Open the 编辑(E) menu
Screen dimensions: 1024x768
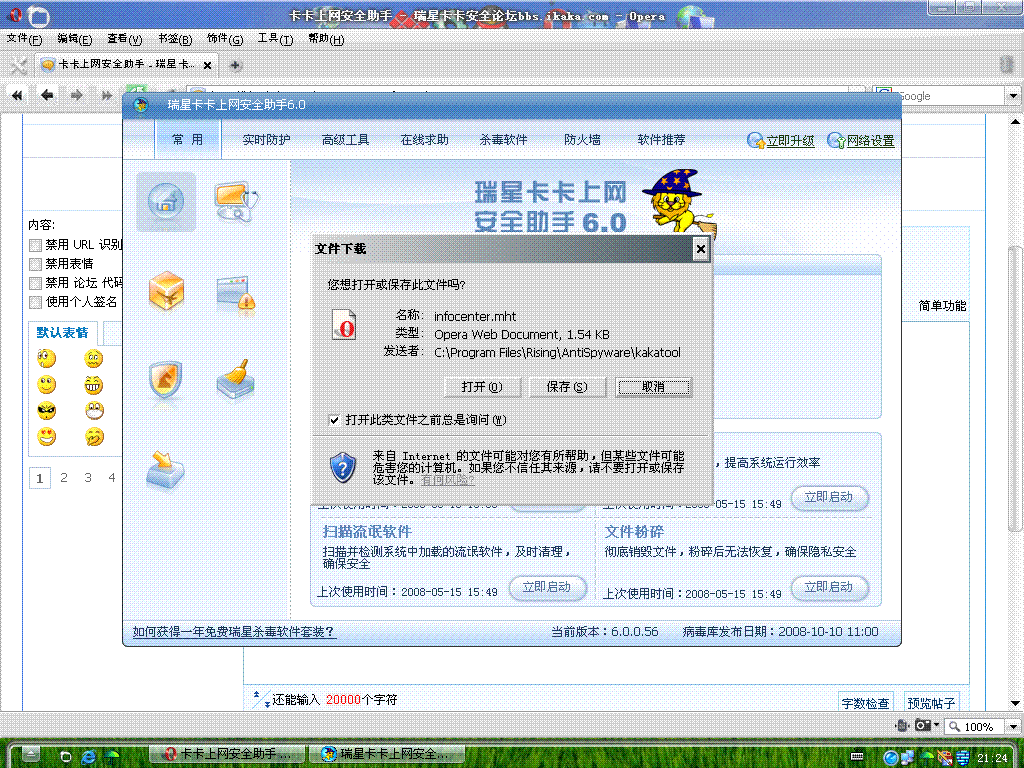pos(74,39)
